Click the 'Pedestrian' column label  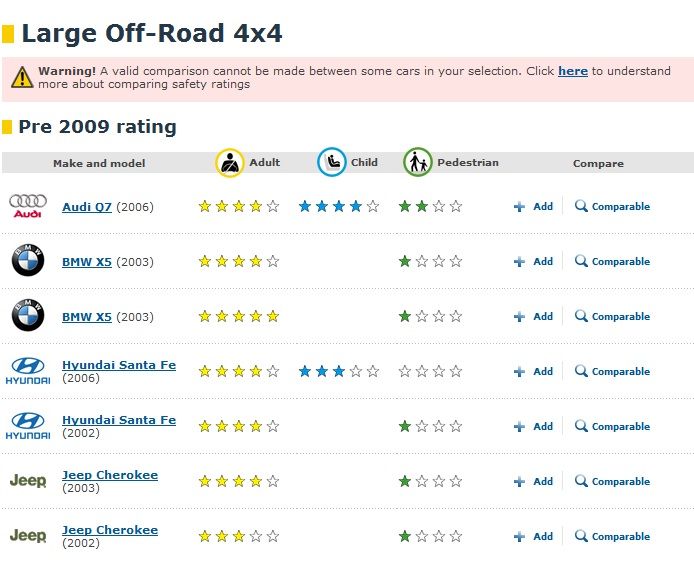click(x=468, y=162)
